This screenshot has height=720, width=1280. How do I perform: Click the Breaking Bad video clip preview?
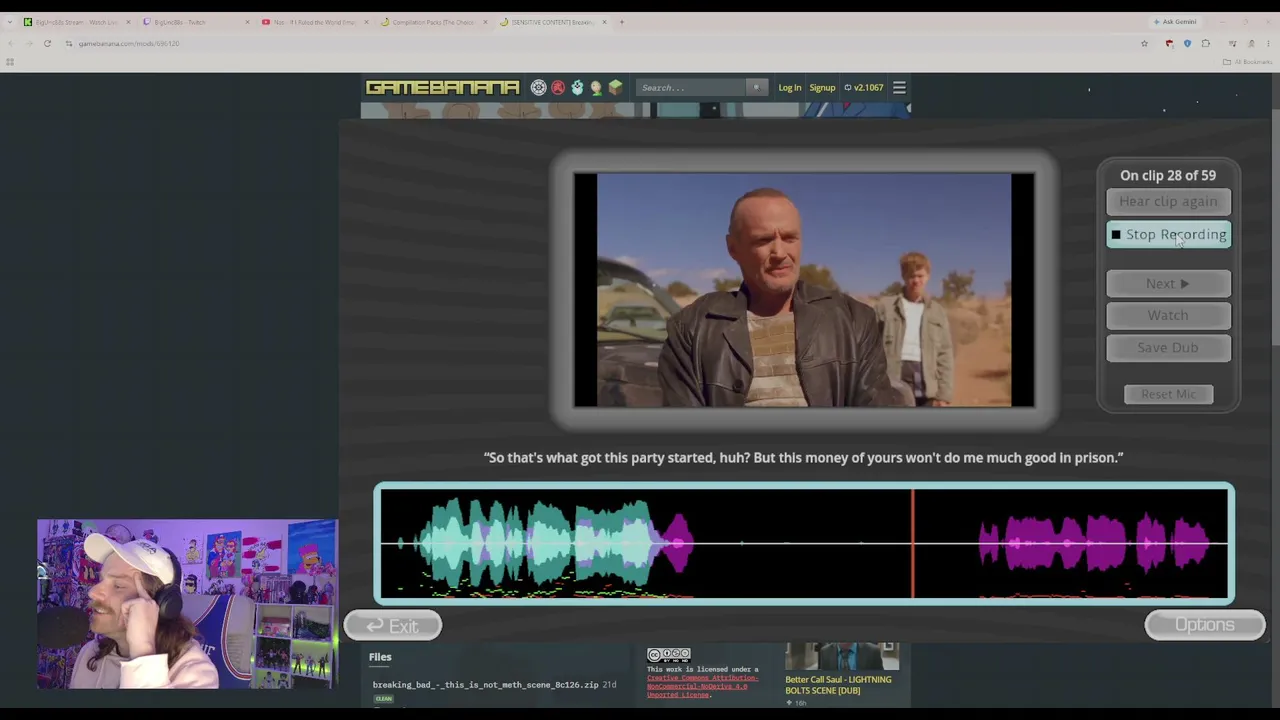[x=804, y=290]
